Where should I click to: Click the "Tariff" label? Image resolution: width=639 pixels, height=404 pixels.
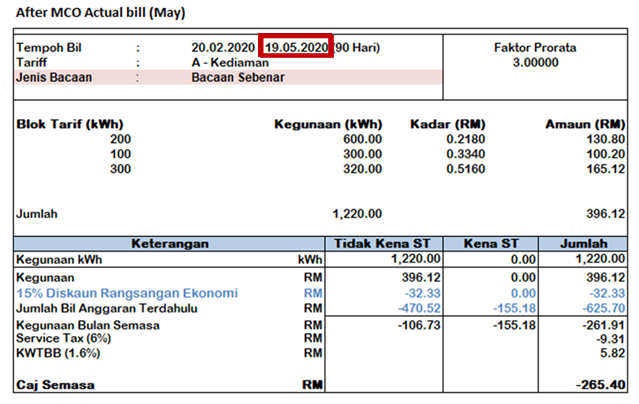click(x=31, y=62)
